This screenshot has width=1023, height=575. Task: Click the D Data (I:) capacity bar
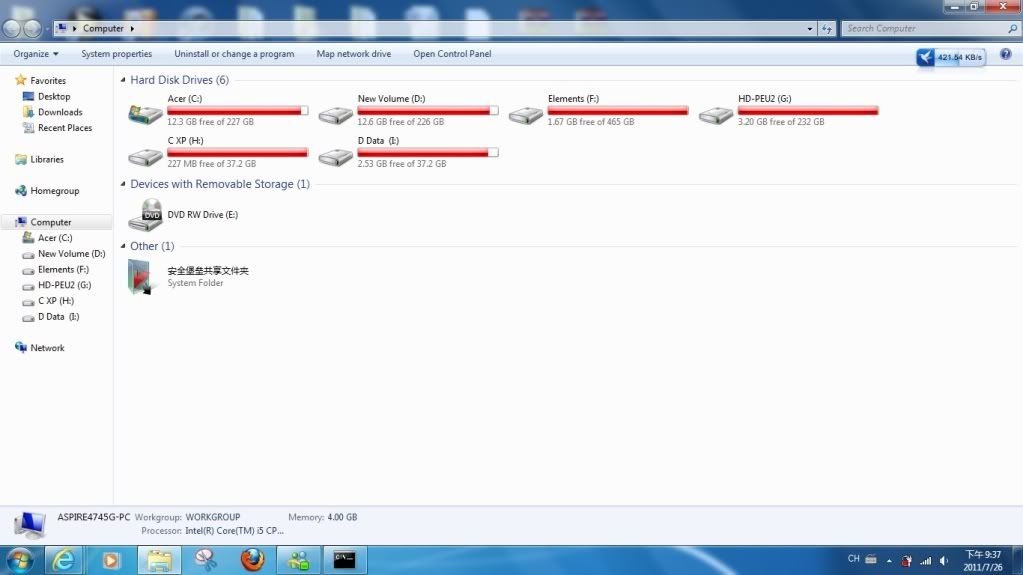tap(427, 152)
